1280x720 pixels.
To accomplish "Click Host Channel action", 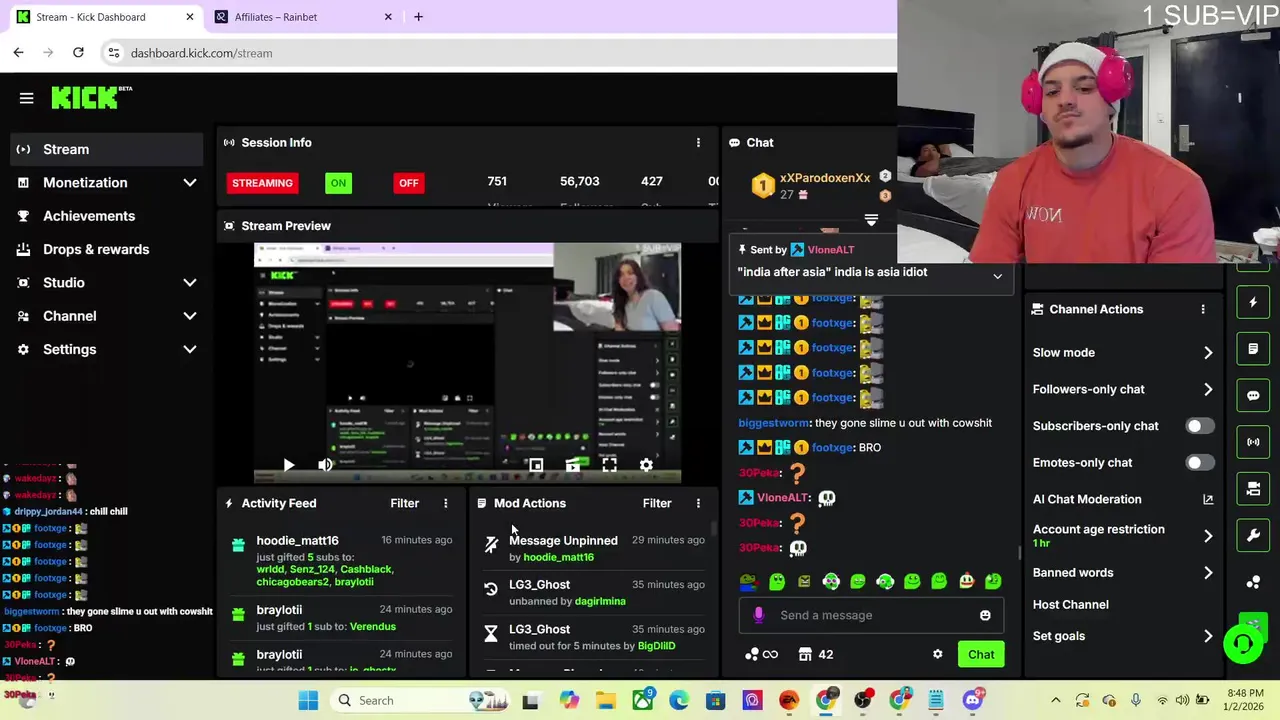I will [x=1070, y=605].
